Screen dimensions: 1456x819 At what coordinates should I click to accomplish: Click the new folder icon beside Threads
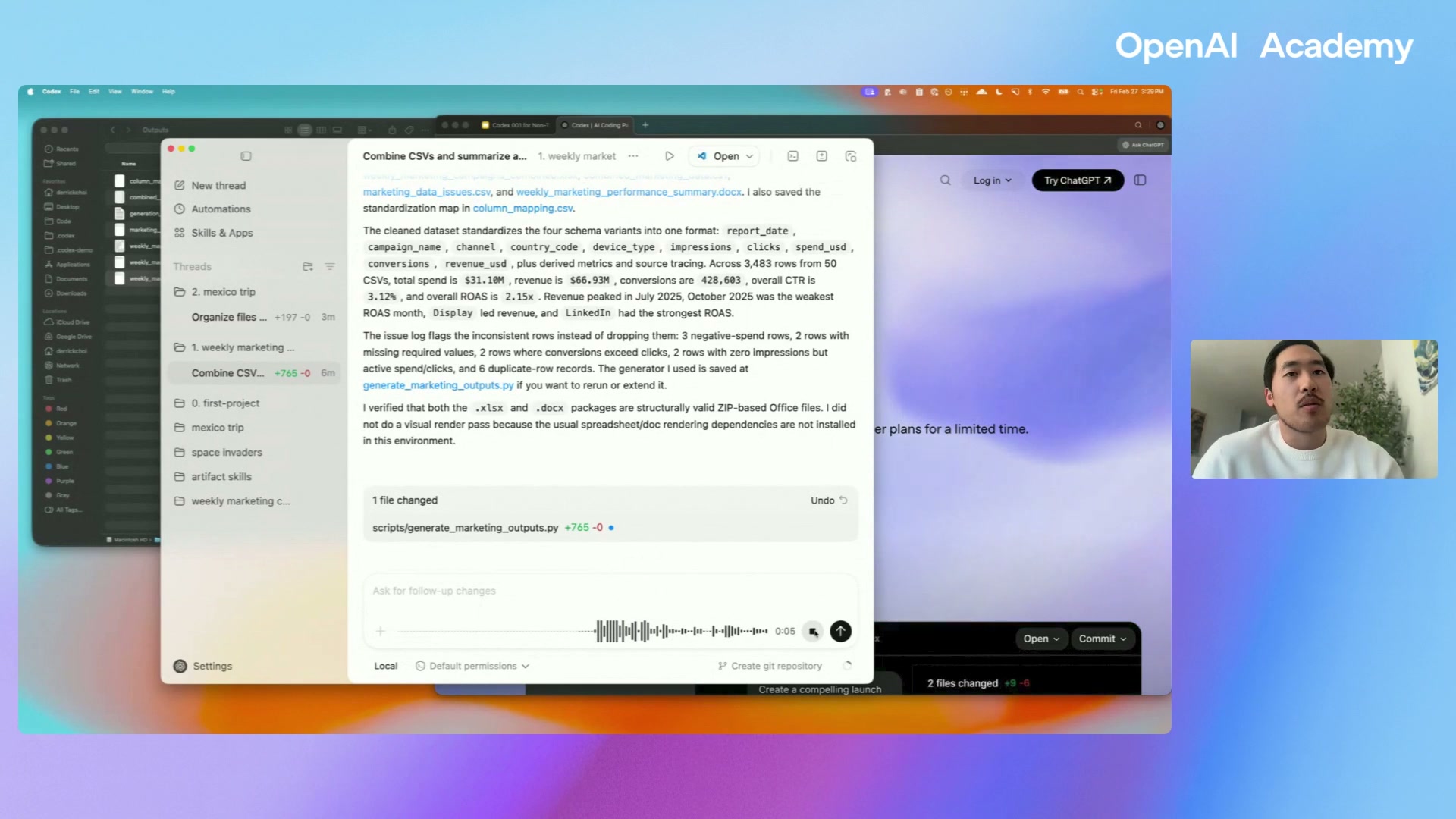[x=308, y=267]
